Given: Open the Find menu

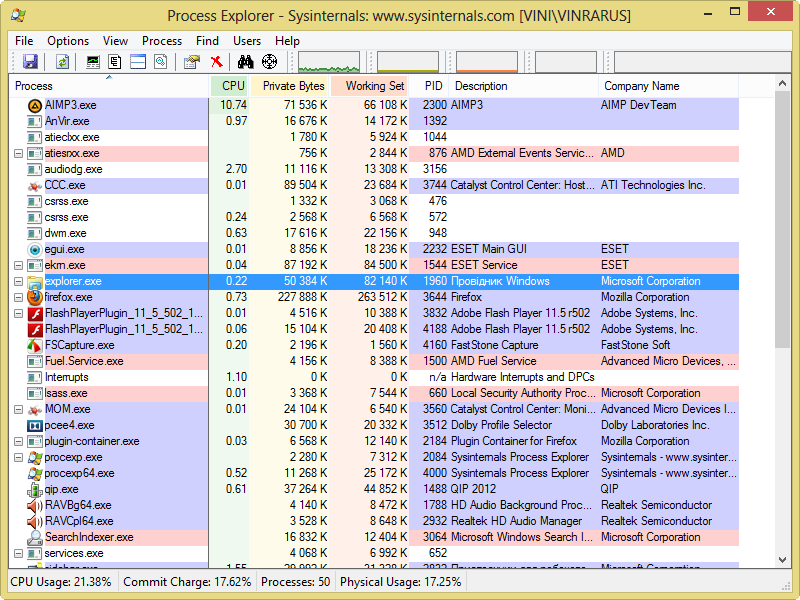Looking at the screenshot, I should tap(207, 41).
